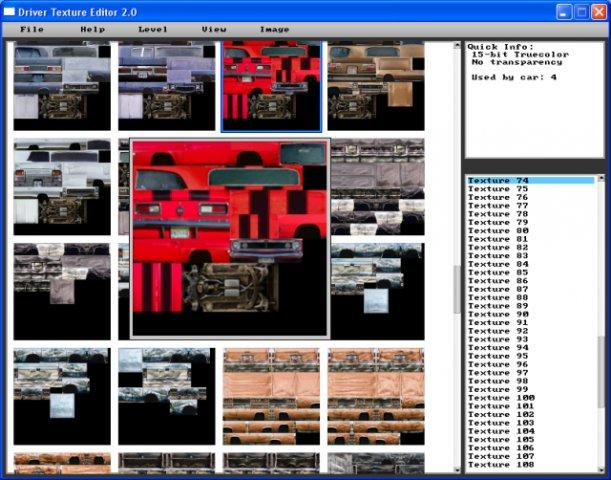Click thumbnail grid scrollbar thumb

(457, 289)
